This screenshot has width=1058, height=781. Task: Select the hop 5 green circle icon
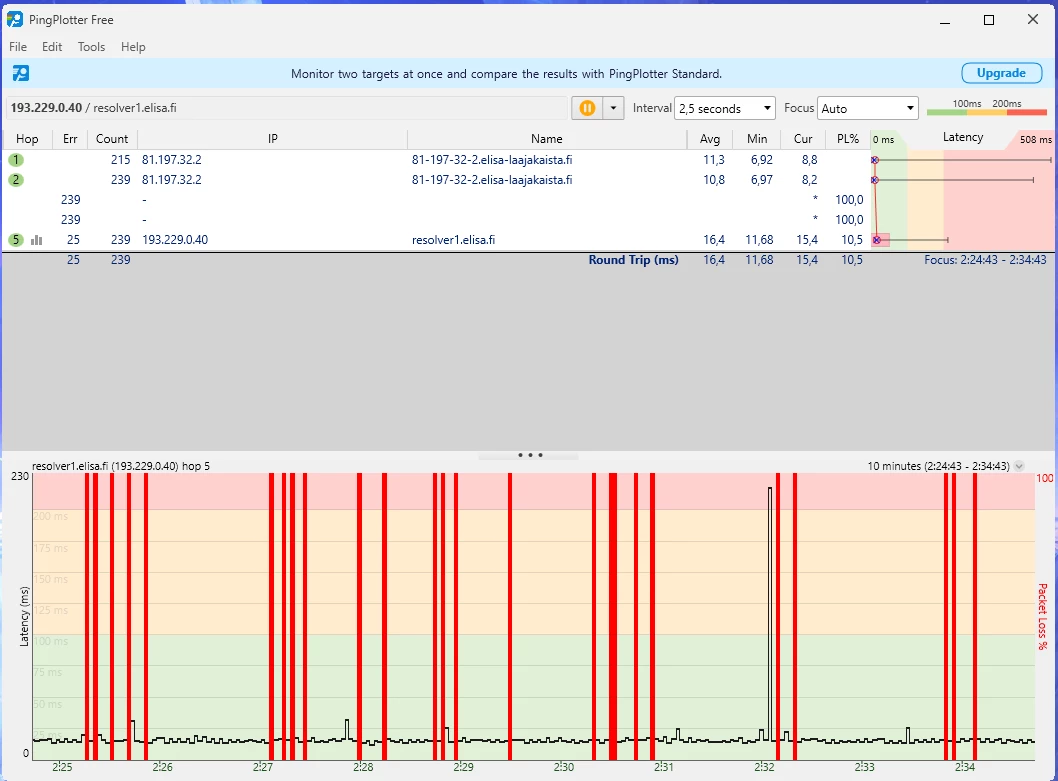click(x=16, y=240)
